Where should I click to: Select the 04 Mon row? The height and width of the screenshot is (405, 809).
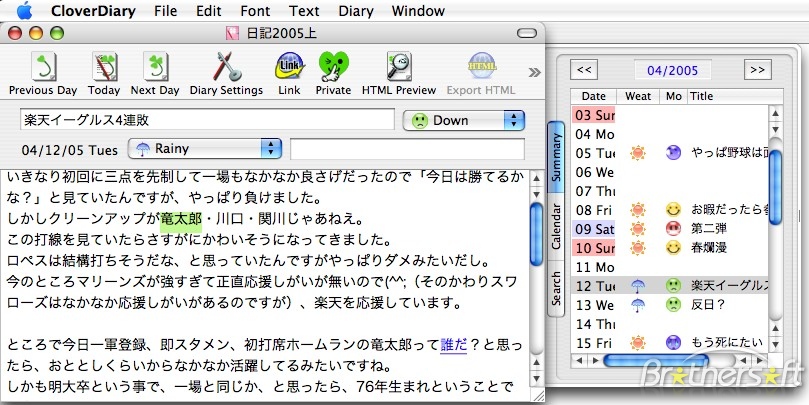670,134
